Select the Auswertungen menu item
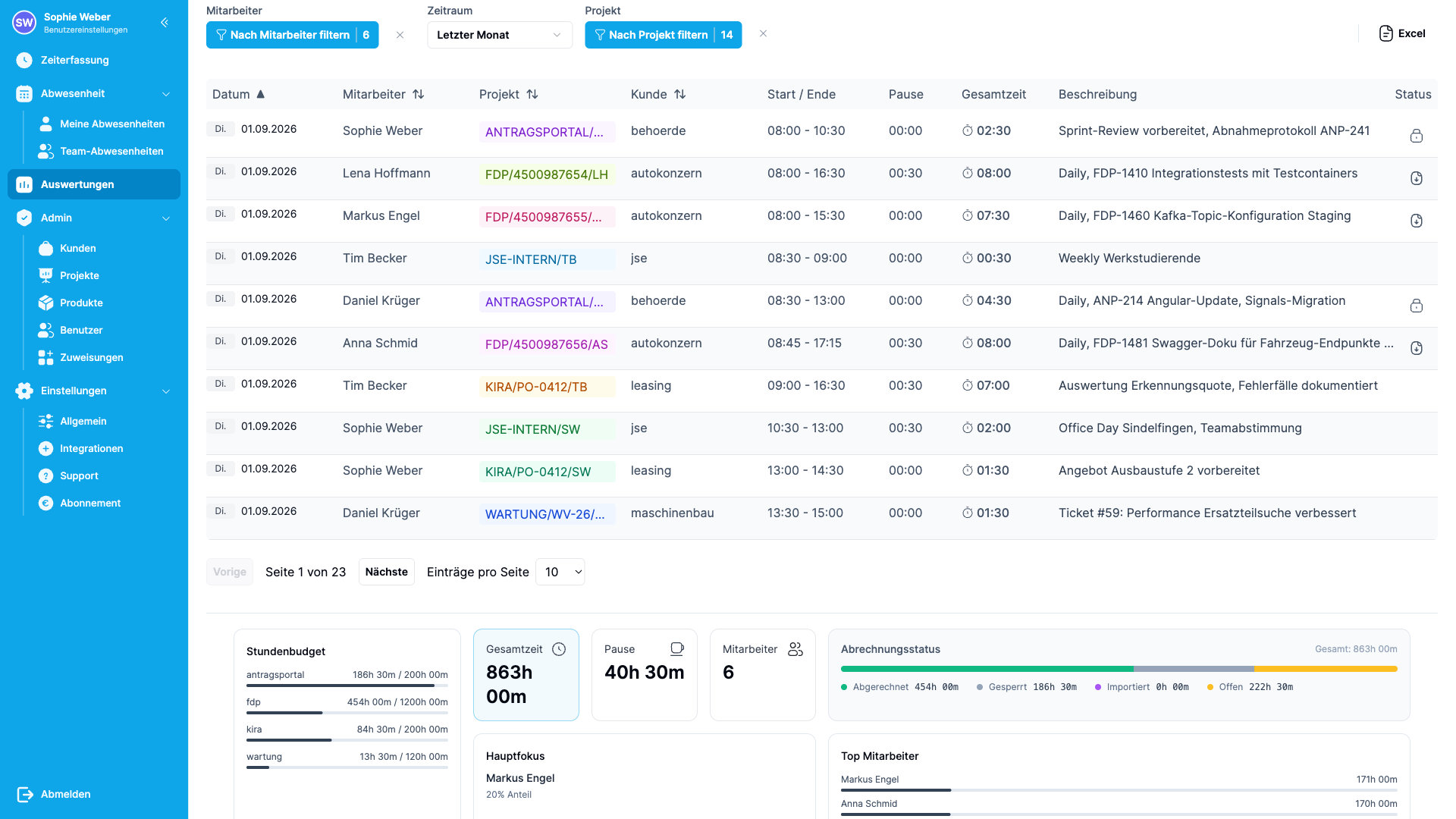The height and width of the screenshot is (819, 1456). click(x=94, y=184)
